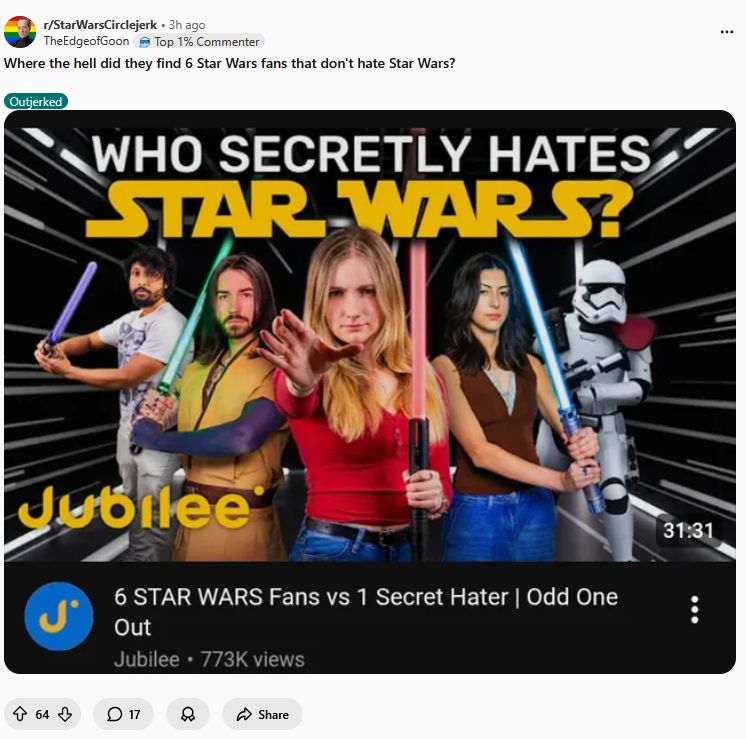Click the Top 1% Commenter badge
Screen dimensions: 746x739
tap(199, 42)
